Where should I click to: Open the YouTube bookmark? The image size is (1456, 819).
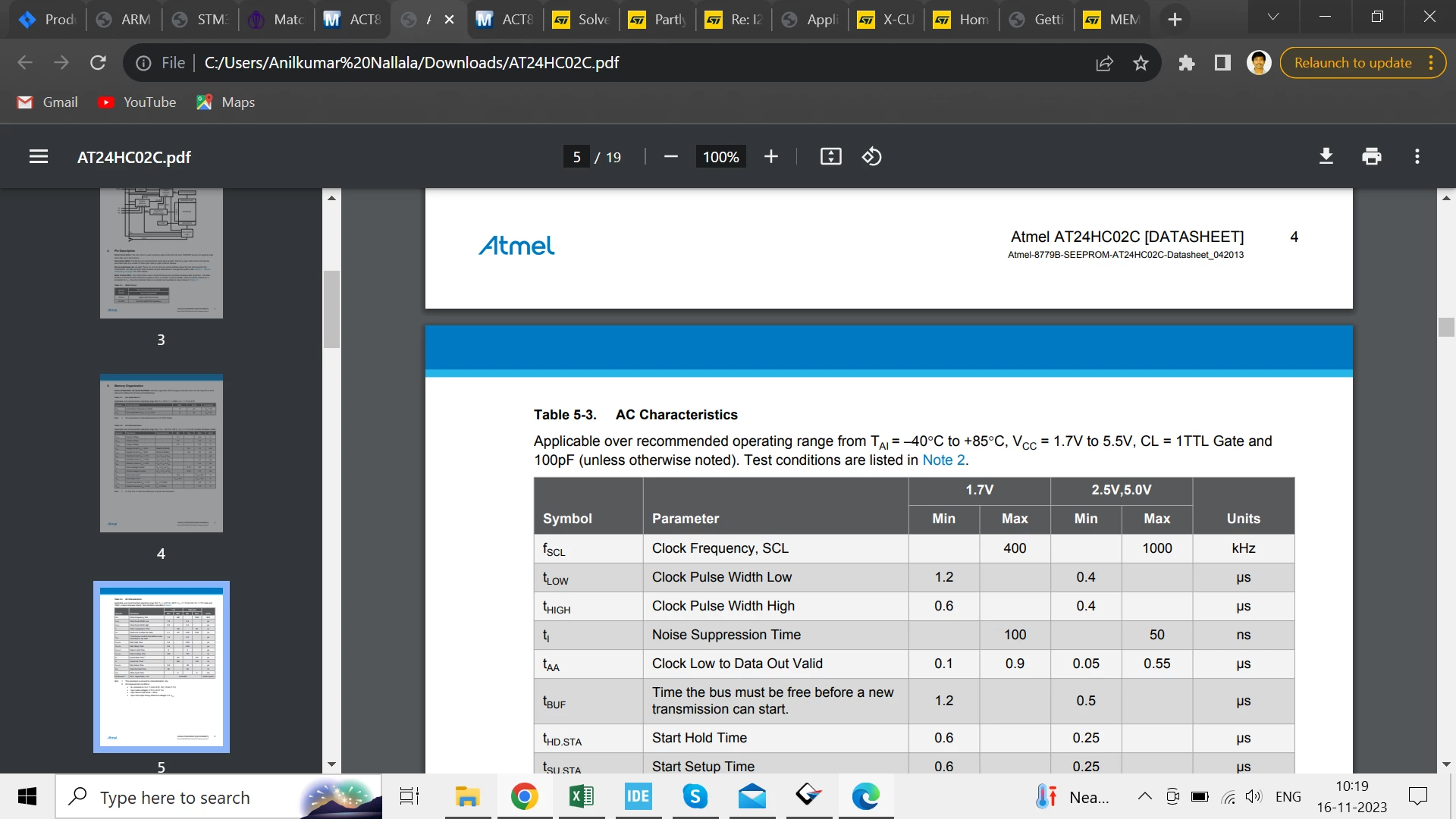pos(137,102)
